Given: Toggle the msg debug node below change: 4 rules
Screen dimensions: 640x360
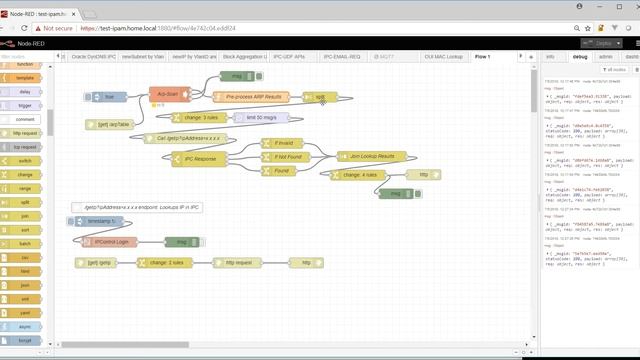Looking at the screenshot, I should pos(418,194).
